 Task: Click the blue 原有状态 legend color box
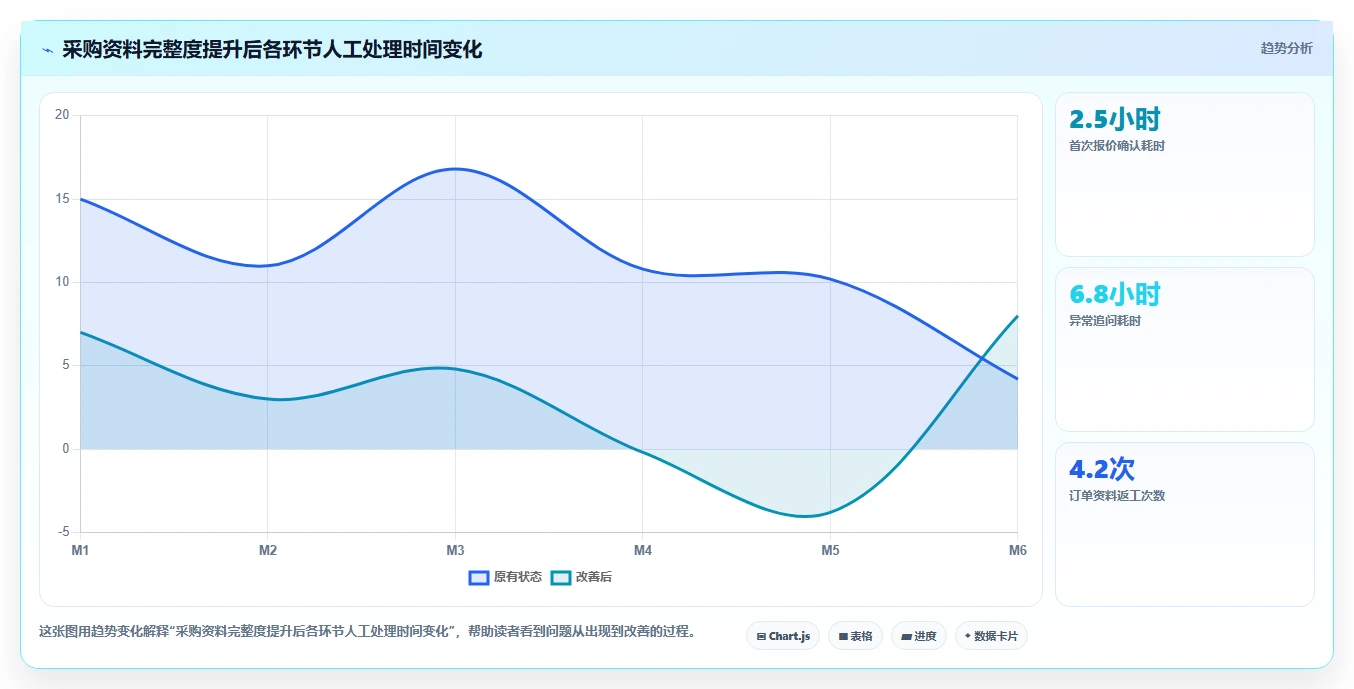pyautogui.click(x=479, y=577)
